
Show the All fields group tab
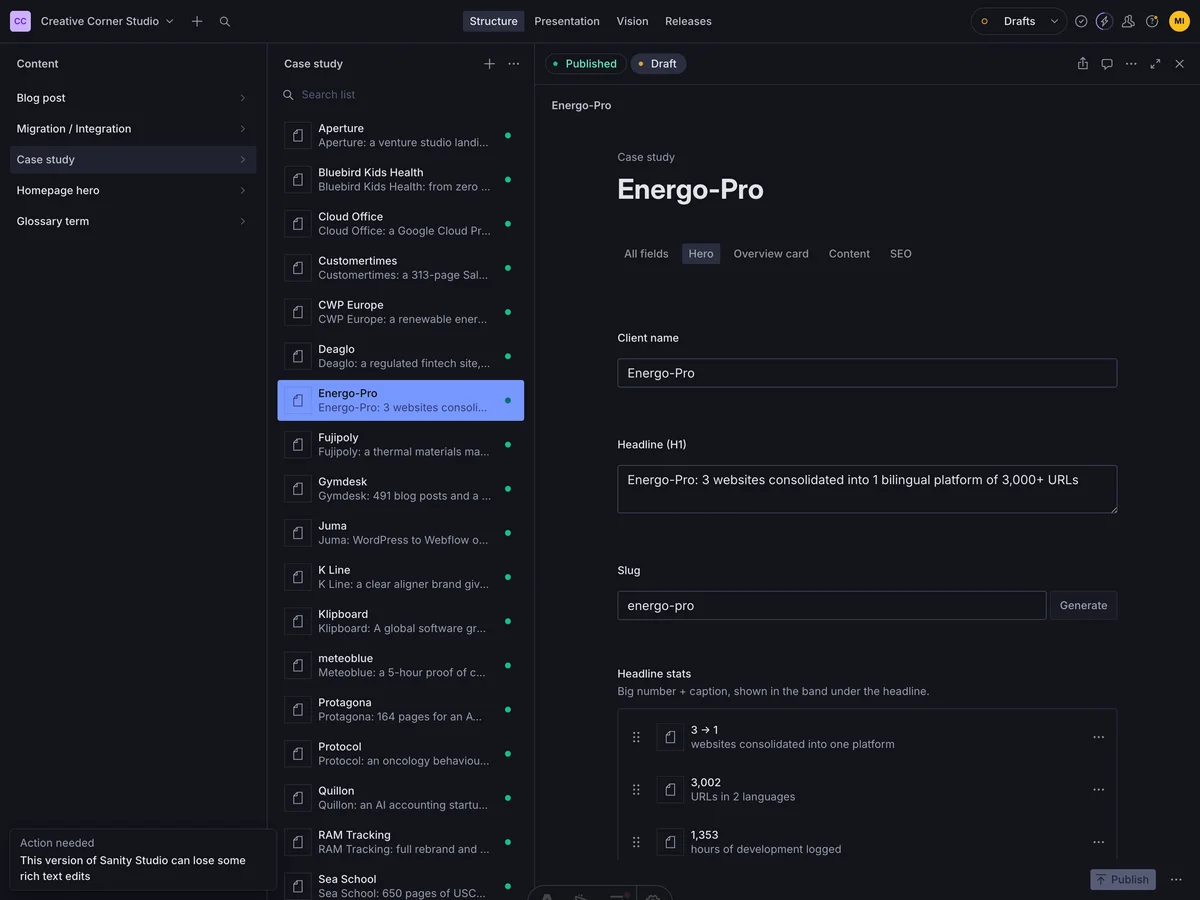pyautogui.click(x=646, y=254)
